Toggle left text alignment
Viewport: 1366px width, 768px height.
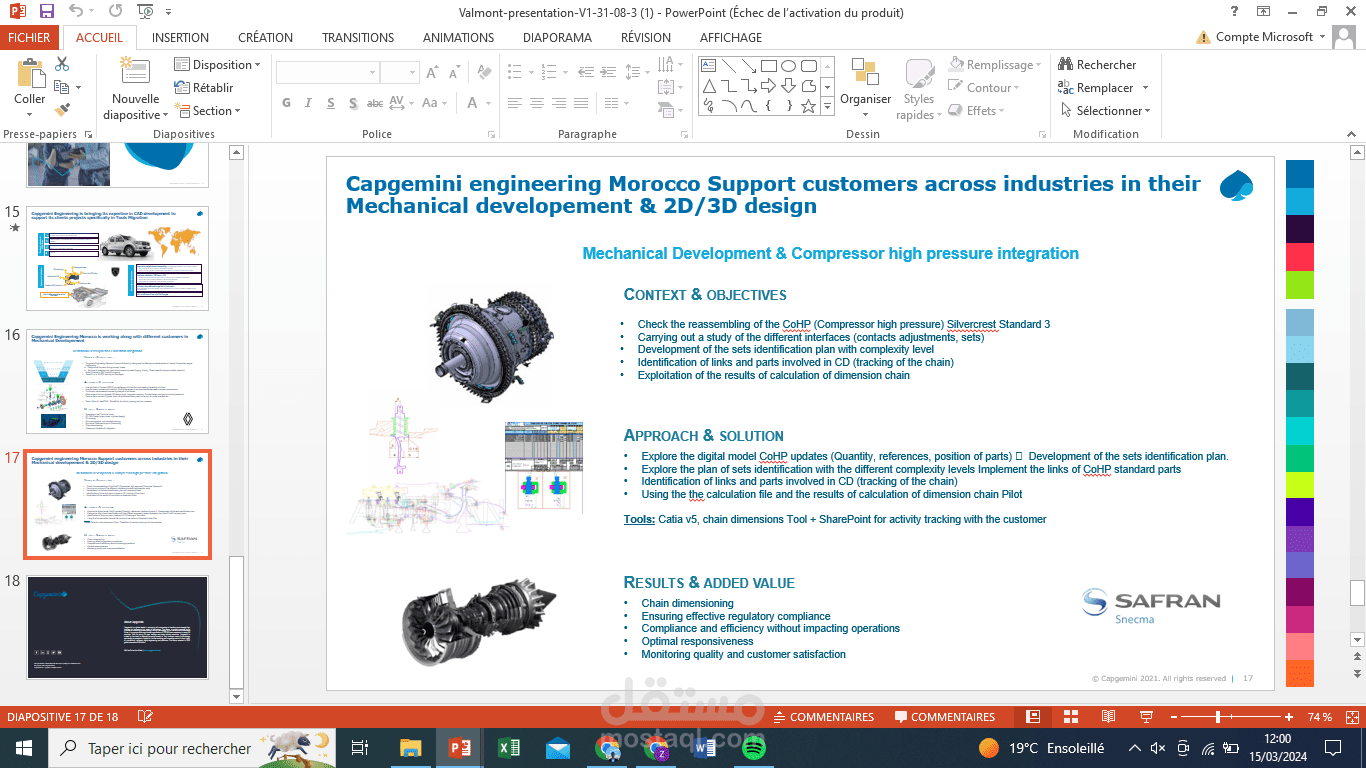(x=515, y=103)
